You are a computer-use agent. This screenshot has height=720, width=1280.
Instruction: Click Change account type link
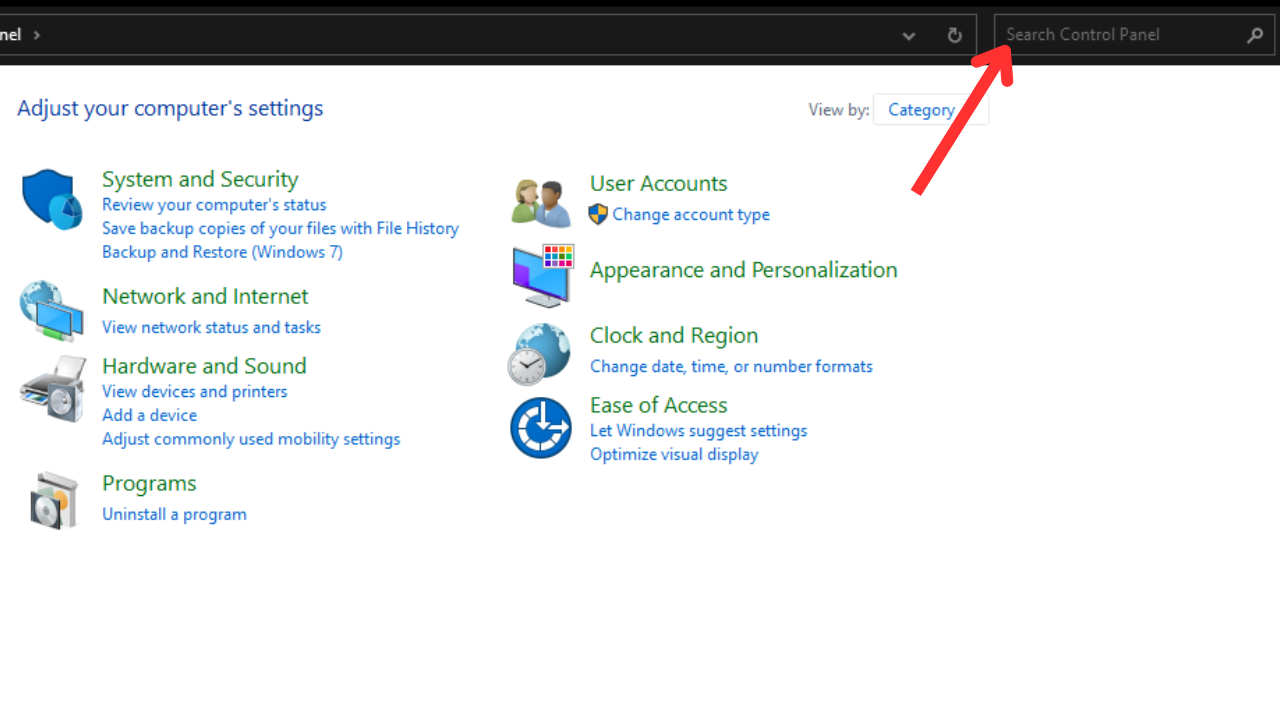(x=691, y=215)
